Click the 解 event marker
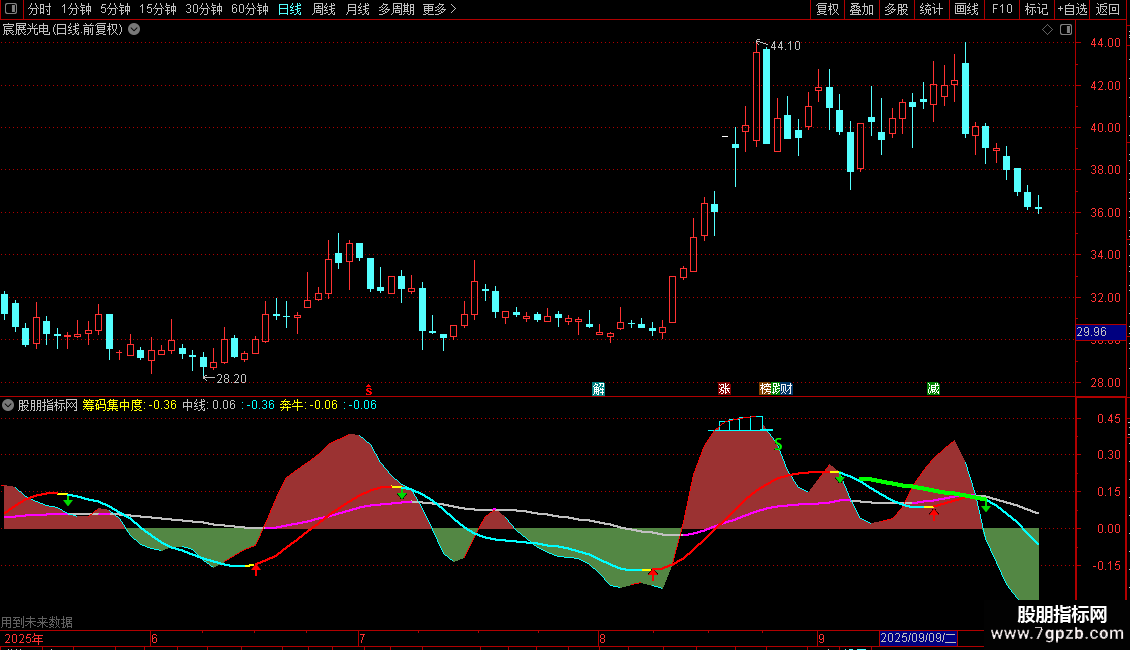Image resolution: width=1130 pixels, height=650 pixels. coord(598,389)
